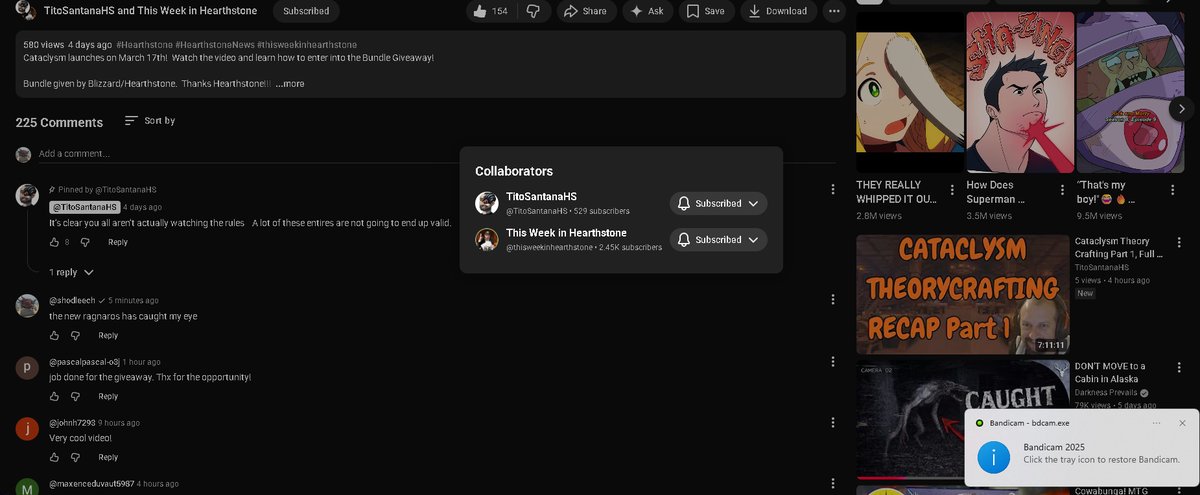Open @johnh7293 profile avatar
The image size is (1200, 495).
27,429
